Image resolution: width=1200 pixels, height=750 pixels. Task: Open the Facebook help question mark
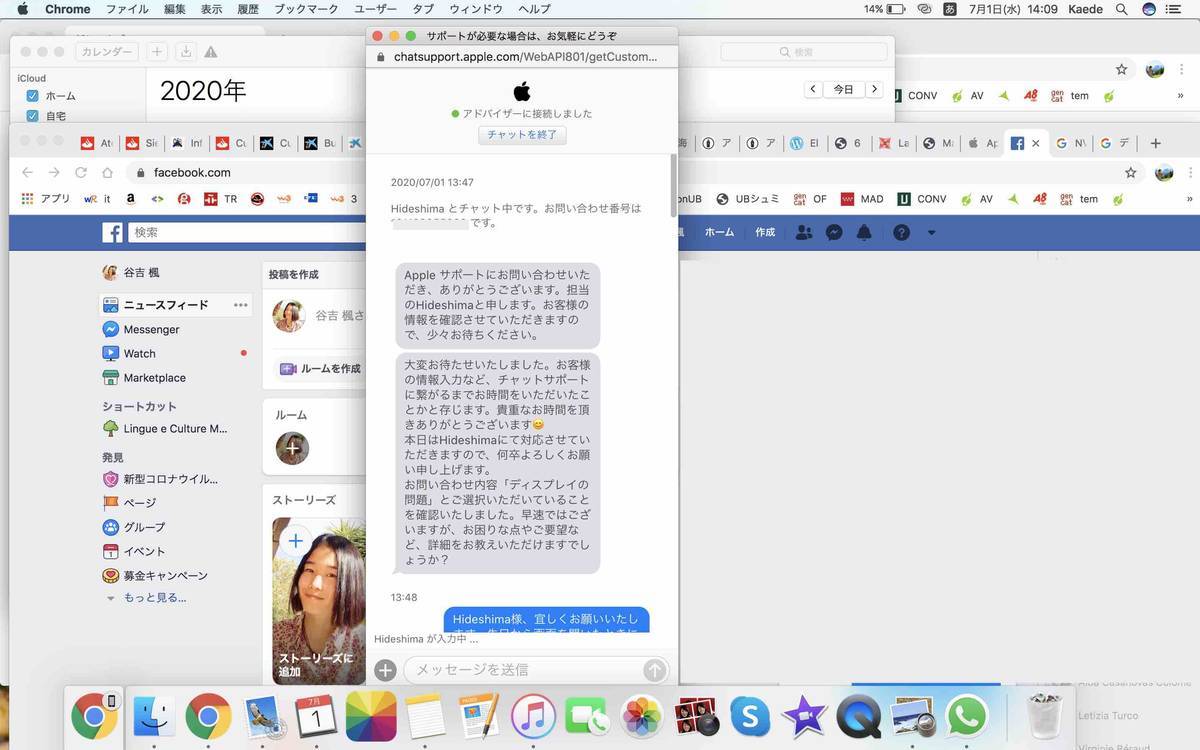(x=901, y=232)
